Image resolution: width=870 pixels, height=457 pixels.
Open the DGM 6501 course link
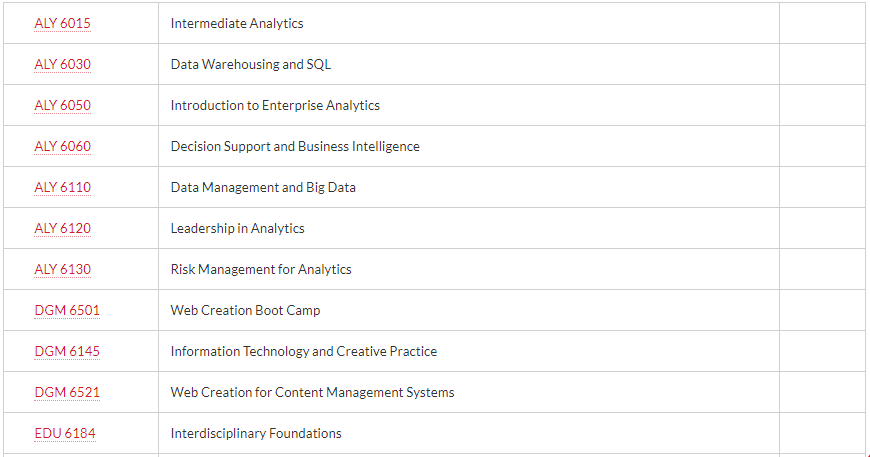(x=67, y=311)
